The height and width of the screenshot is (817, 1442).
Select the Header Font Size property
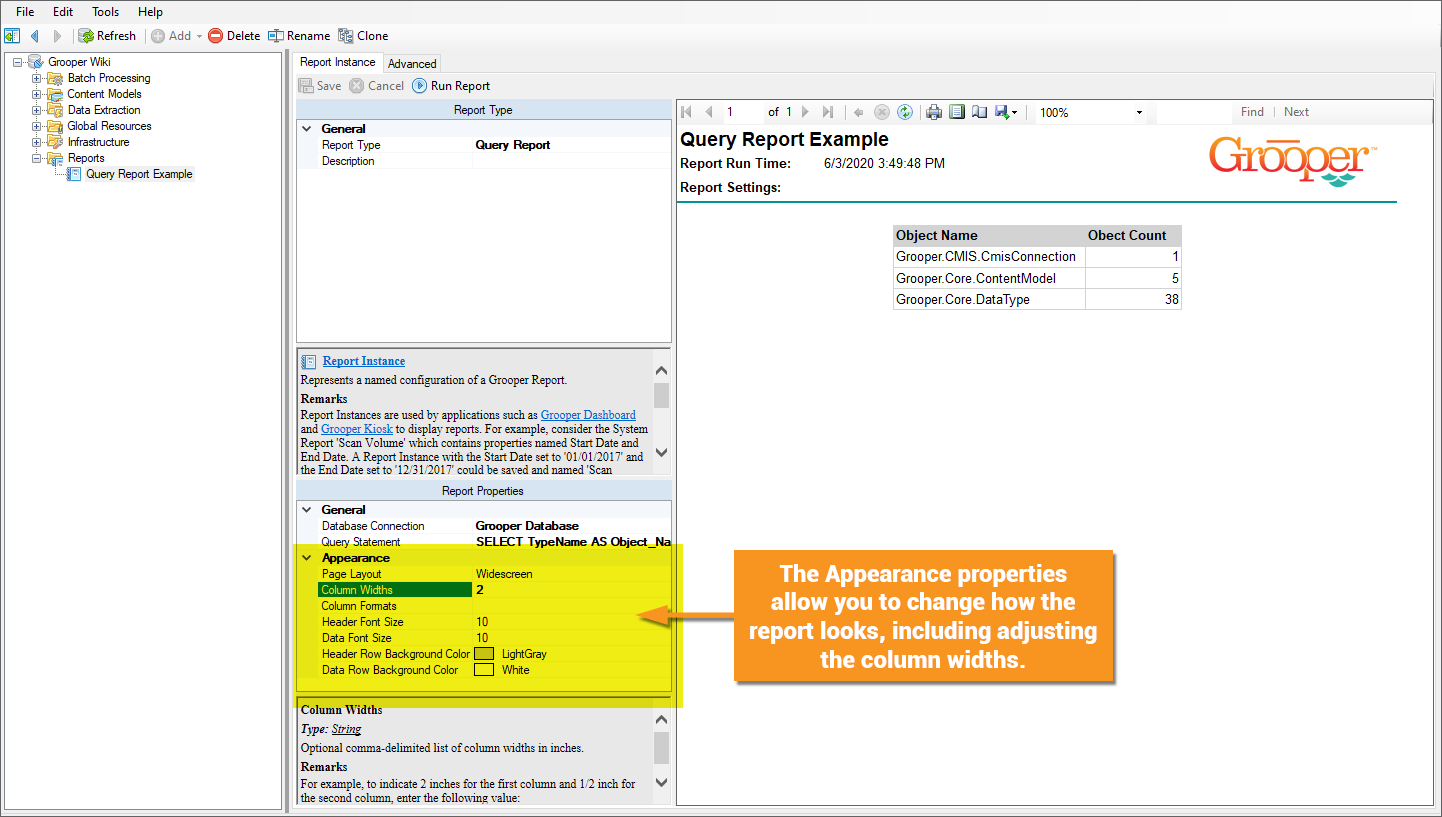click(x=484, y=622)
